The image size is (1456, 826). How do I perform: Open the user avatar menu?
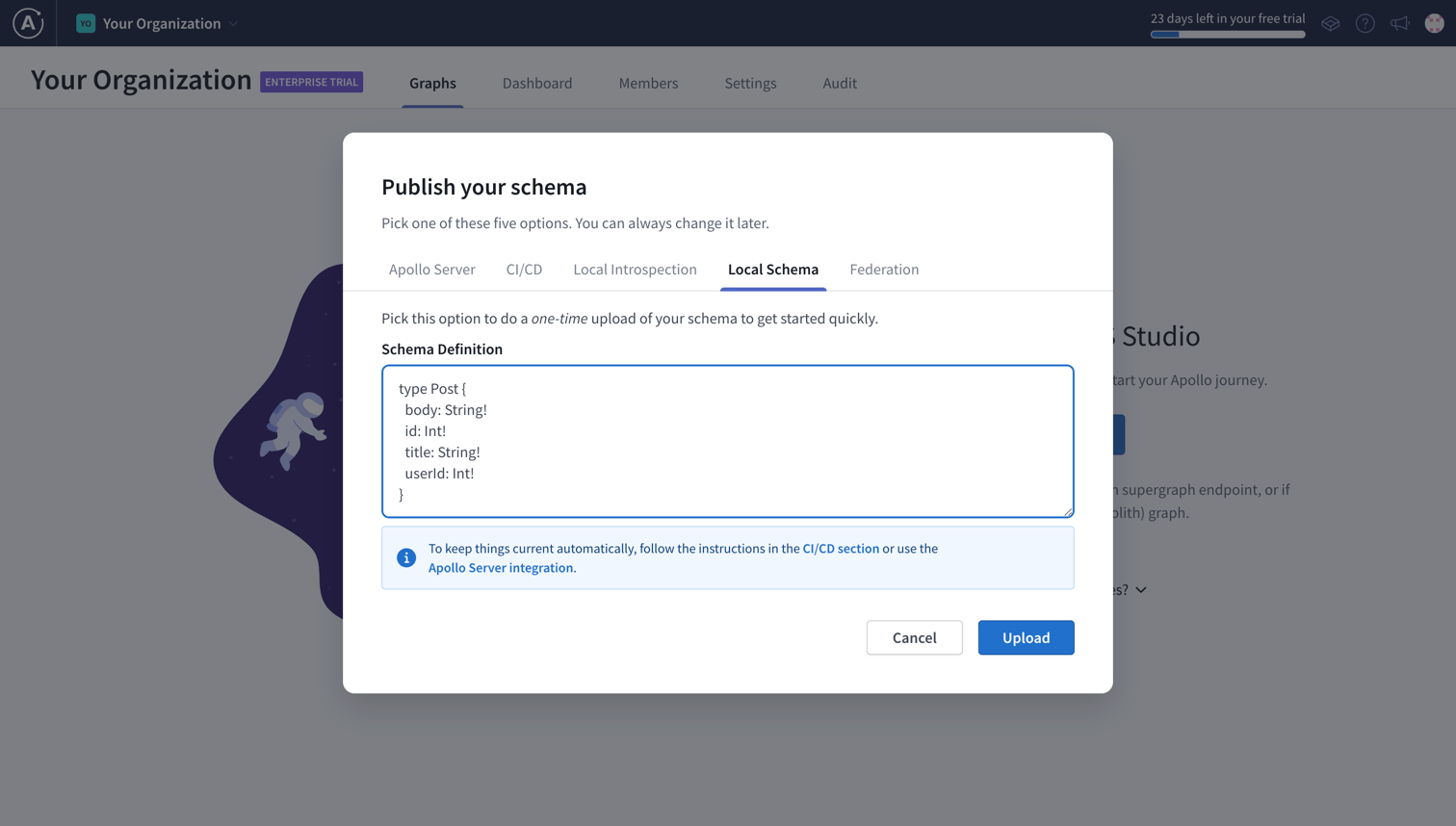[1434, 23]
